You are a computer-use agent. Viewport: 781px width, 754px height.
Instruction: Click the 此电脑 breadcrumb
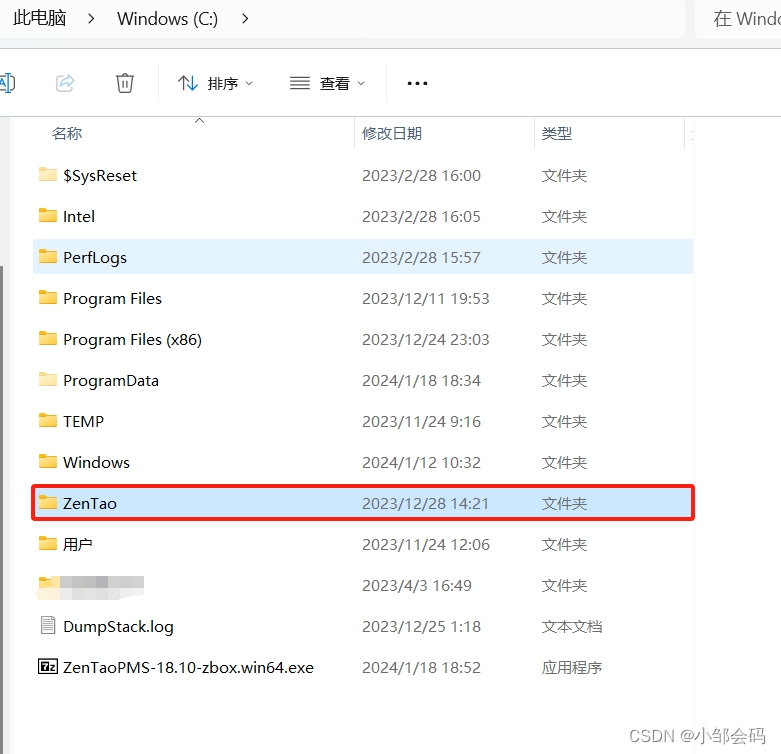(39, 18)
